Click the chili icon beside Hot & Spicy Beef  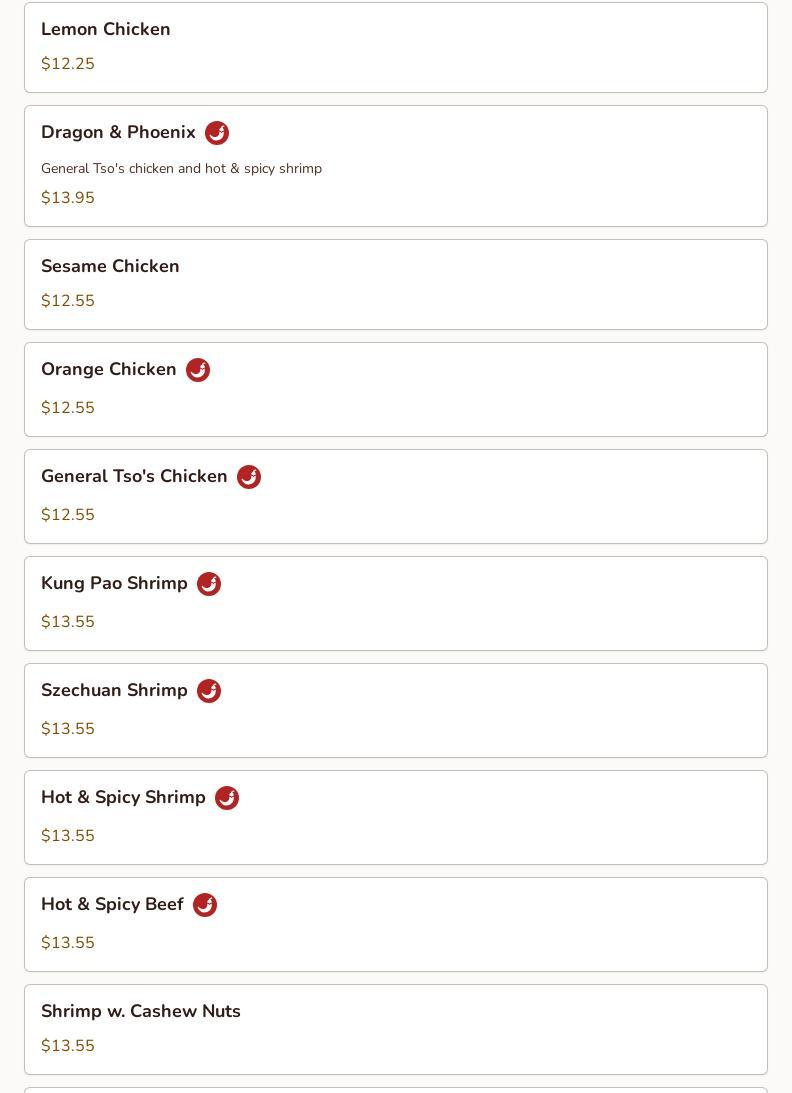click(205, 905)
